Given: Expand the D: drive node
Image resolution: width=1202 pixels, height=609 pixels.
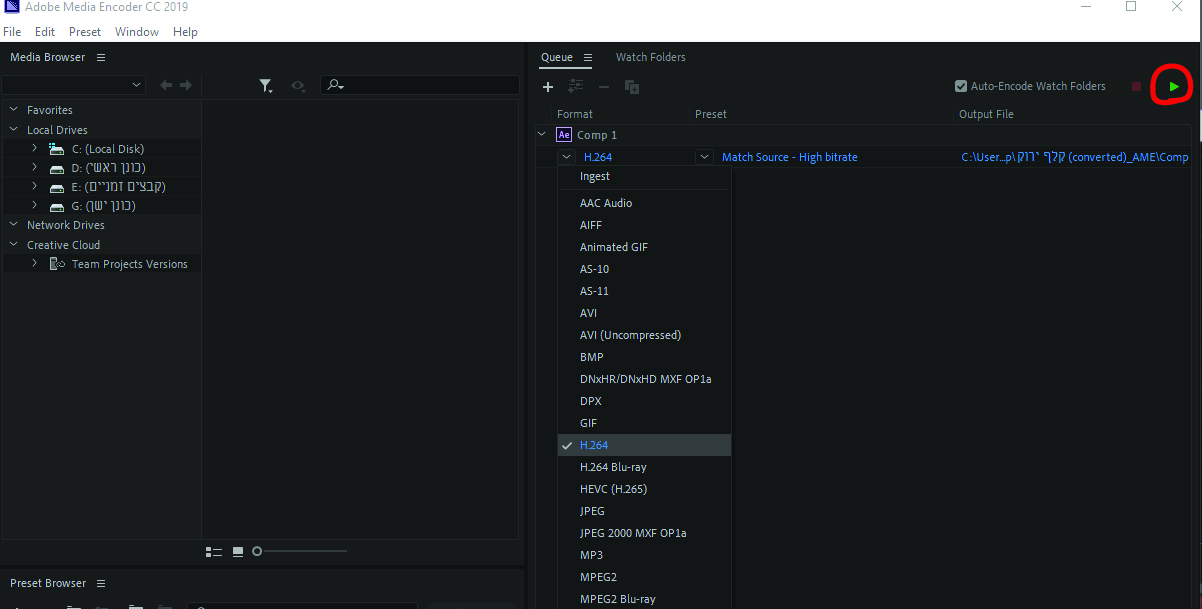Looking at the screenshot, I should pos(34,168).
